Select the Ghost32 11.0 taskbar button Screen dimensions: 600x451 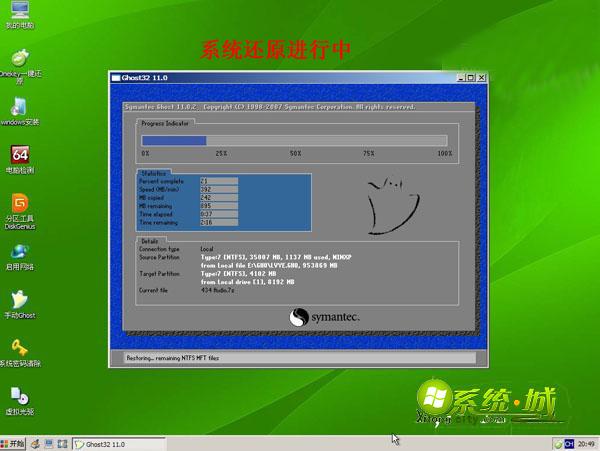pos(119,444)
